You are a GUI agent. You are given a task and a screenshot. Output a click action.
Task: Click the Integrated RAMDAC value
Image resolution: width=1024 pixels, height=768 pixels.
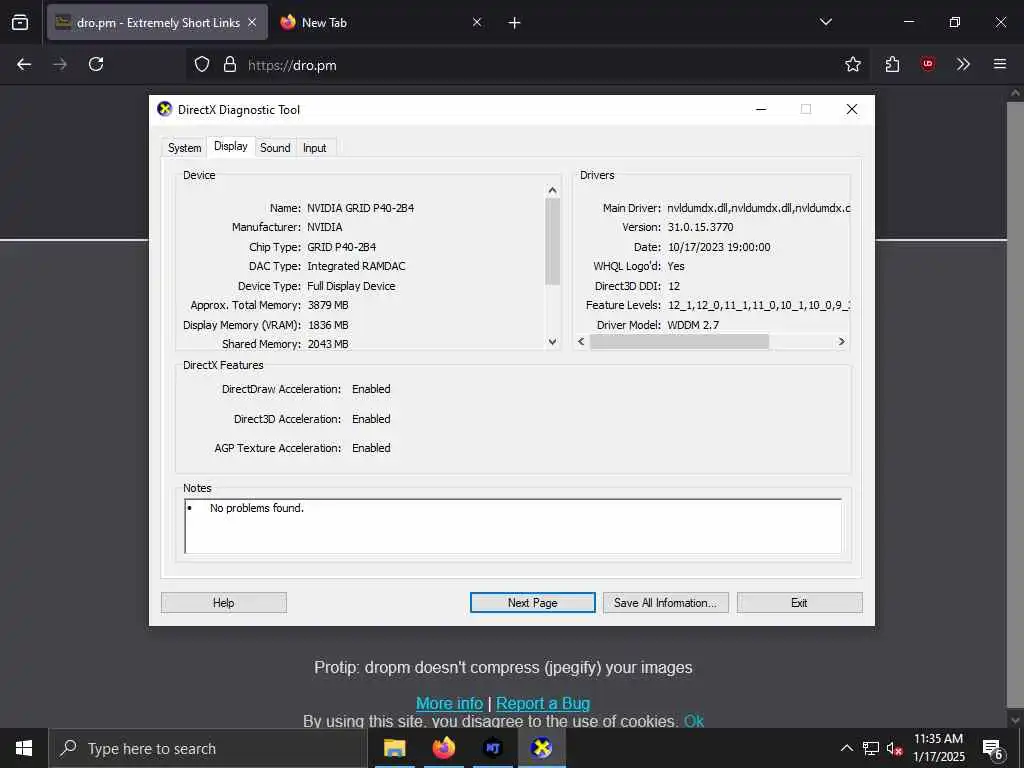(x=356, y=266)
